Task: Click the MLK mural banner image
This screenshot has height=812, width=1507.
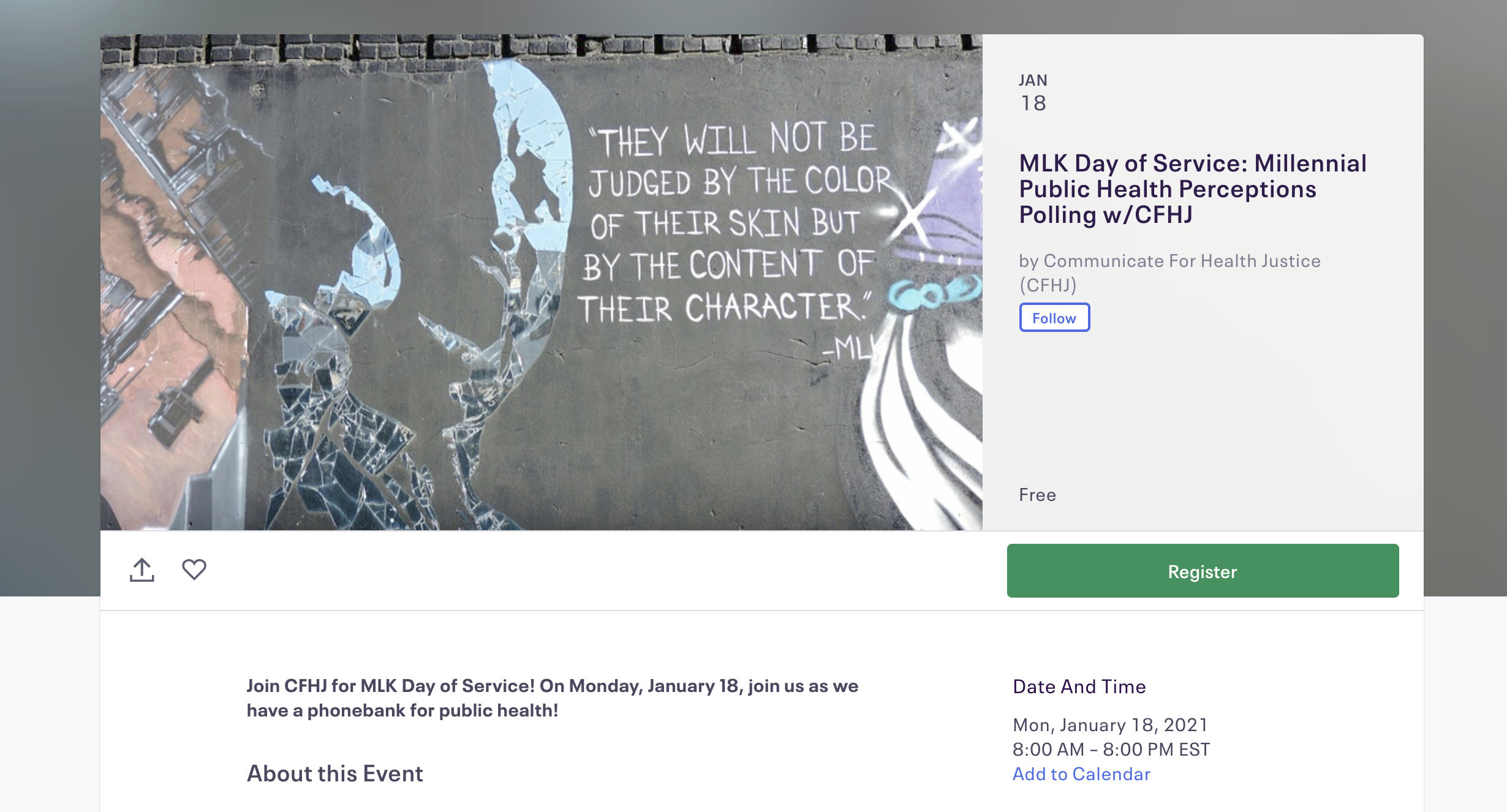Action: 542,282
